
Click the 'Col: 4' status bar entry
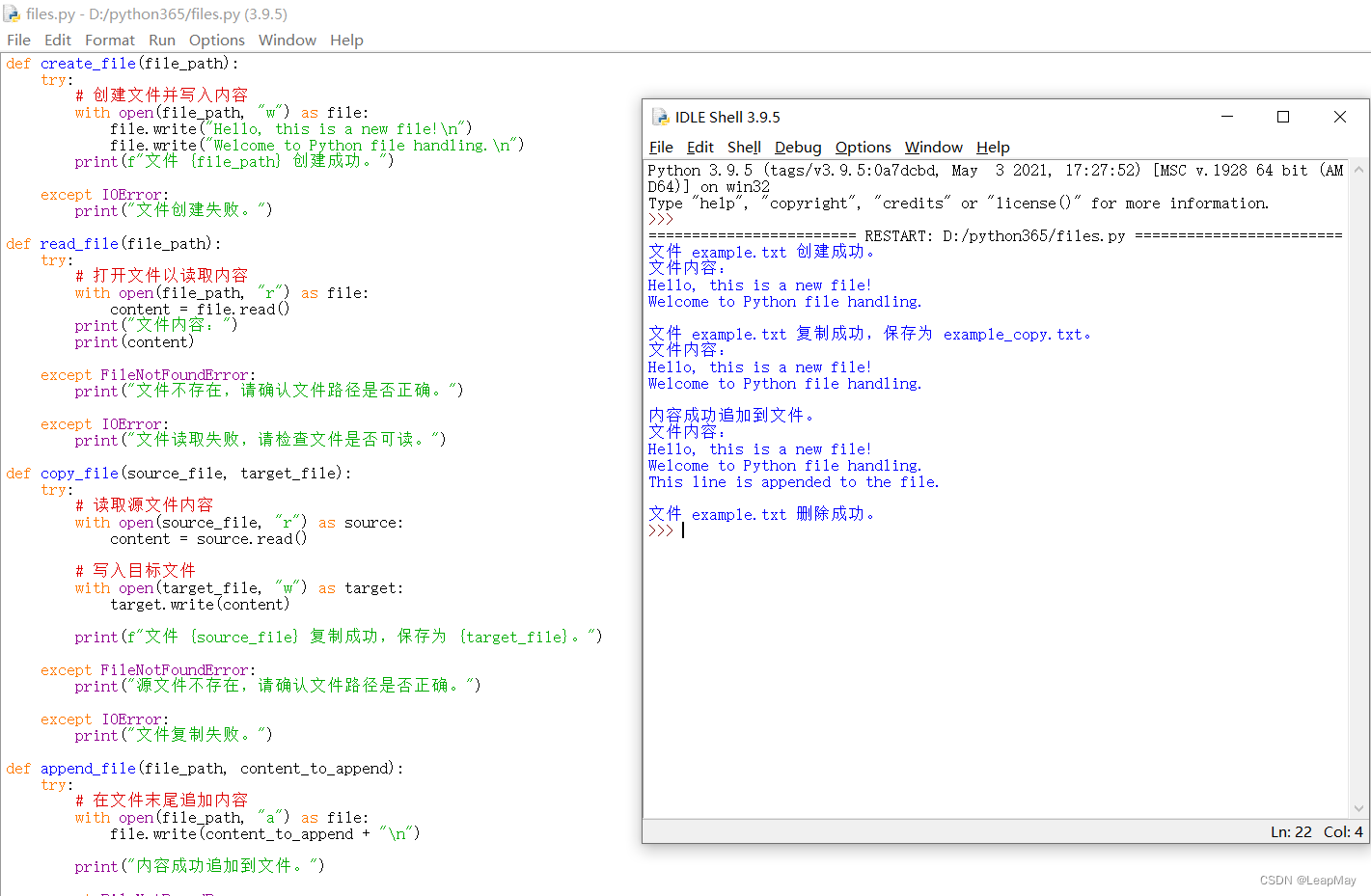click(1343, 831)
